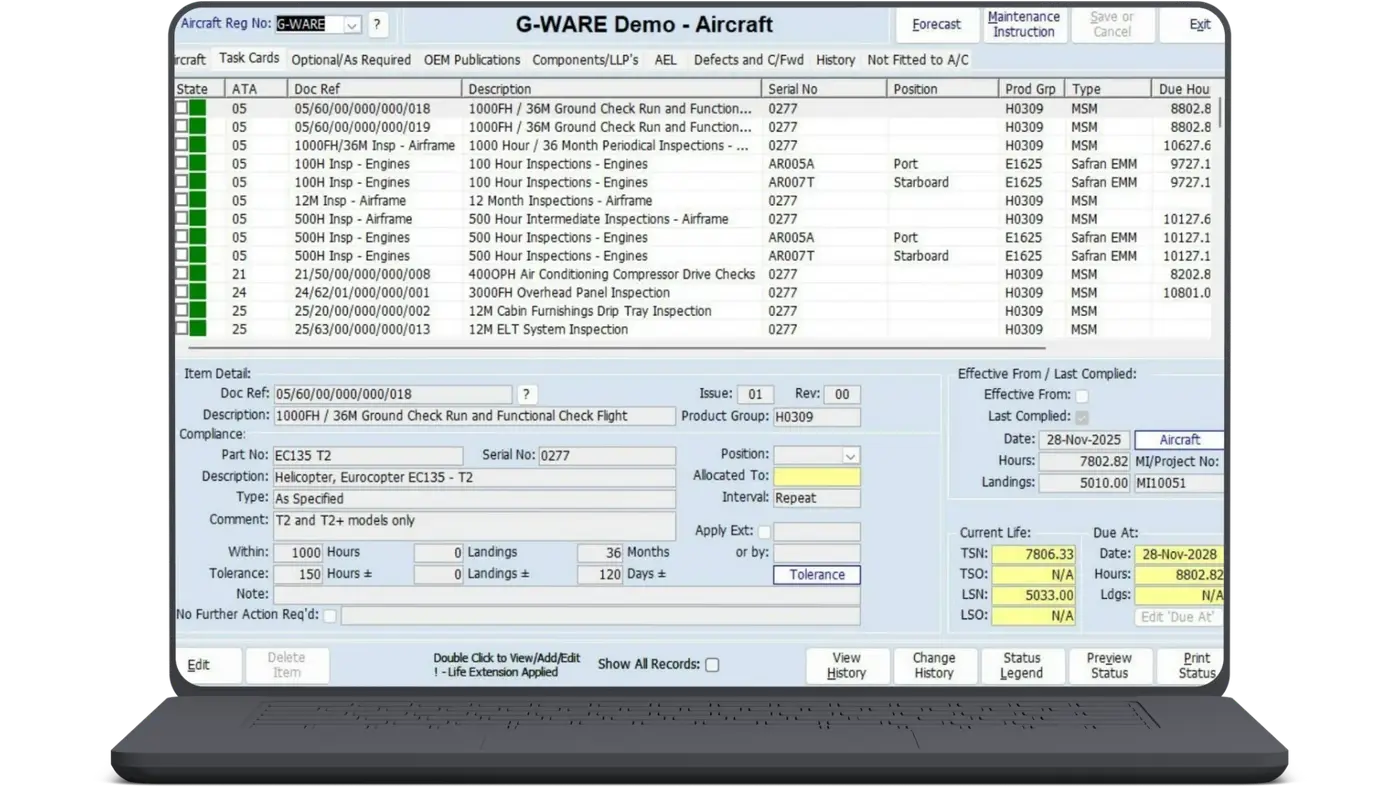This screenshot has width=1400, height=788.
Task: Click Preview Status button
Action: pyautogui.click(x=1109, y=666)
